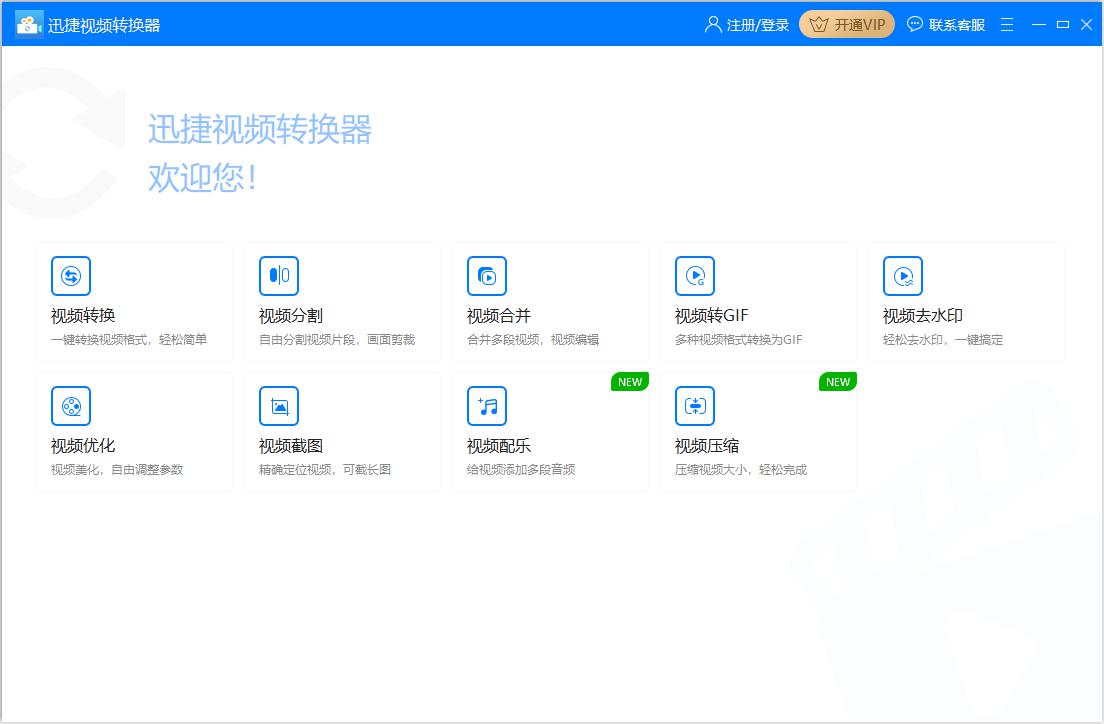Select the 视频合并 video merge icon

[487, 276]
